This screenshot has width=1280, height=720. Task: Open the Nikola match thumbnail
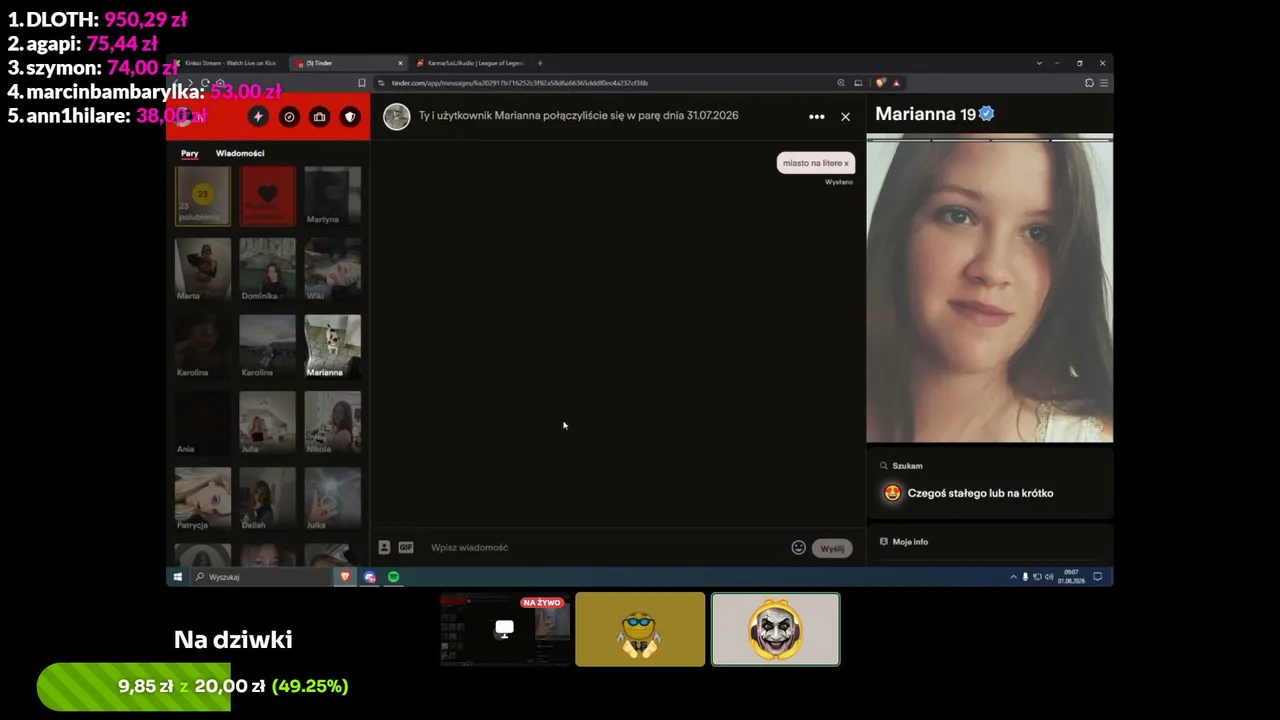point(332,423)
